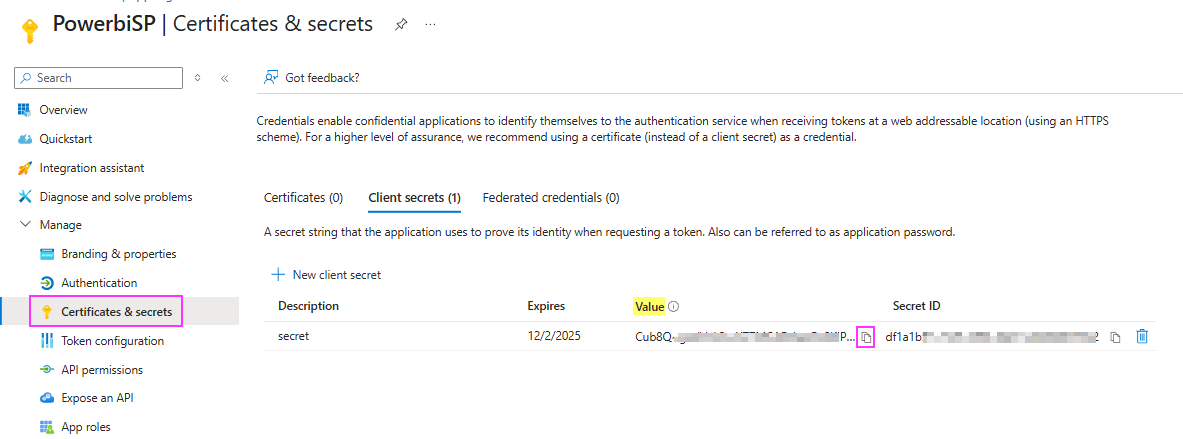Click the Value column header
This screenshot has width=1183, height=439.
pos(650,306)
